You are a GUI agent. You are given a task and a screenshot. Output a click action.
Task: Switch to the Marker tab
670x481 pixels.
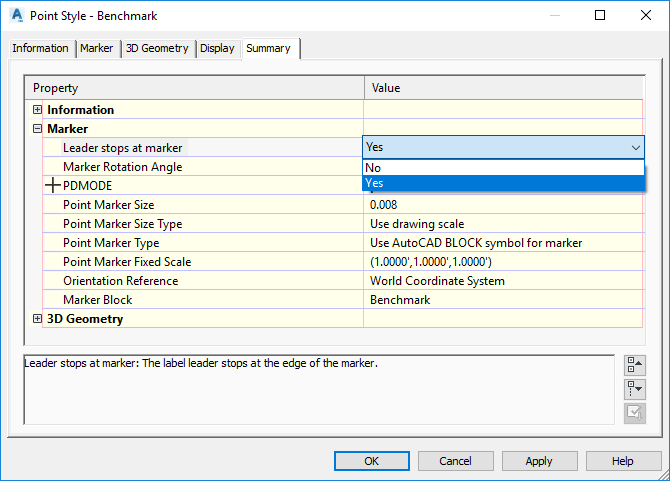[97, 48]
